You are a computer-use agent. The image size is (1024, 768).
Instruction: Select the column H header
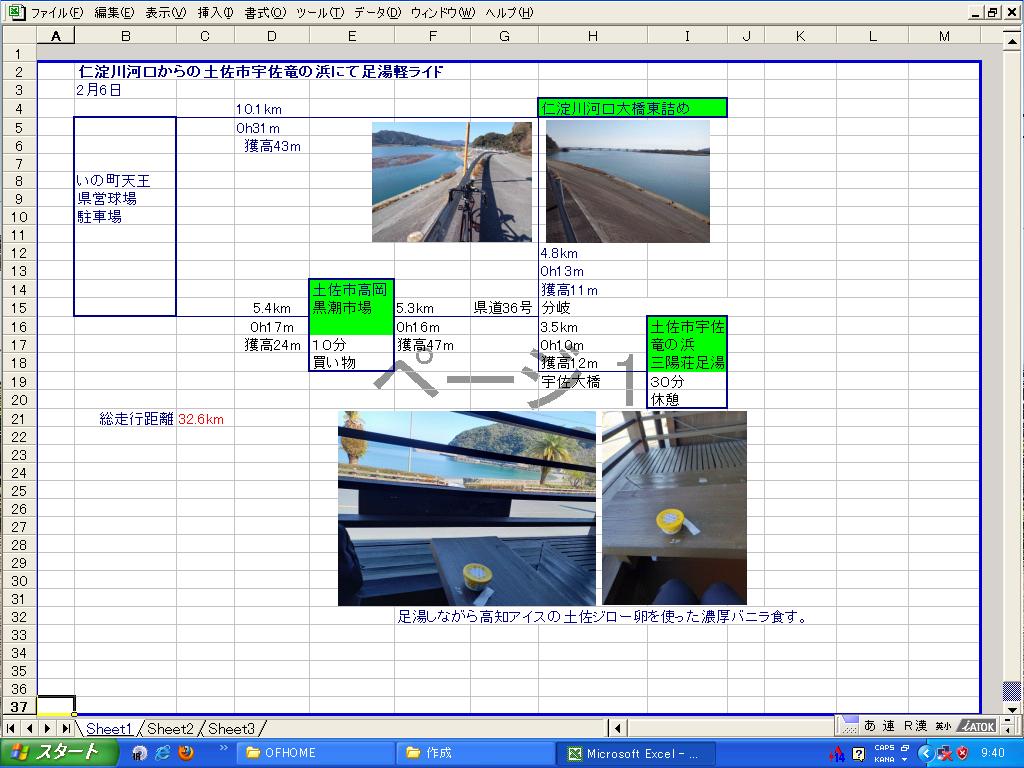click(x=592, y=37)
